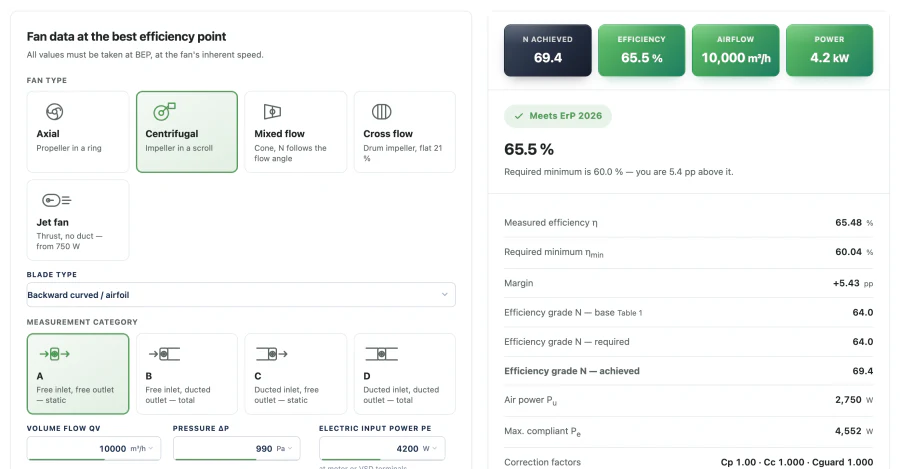900x469 pixels.
Task: Click the electric input power progress bar
Action: pos(351,459)
